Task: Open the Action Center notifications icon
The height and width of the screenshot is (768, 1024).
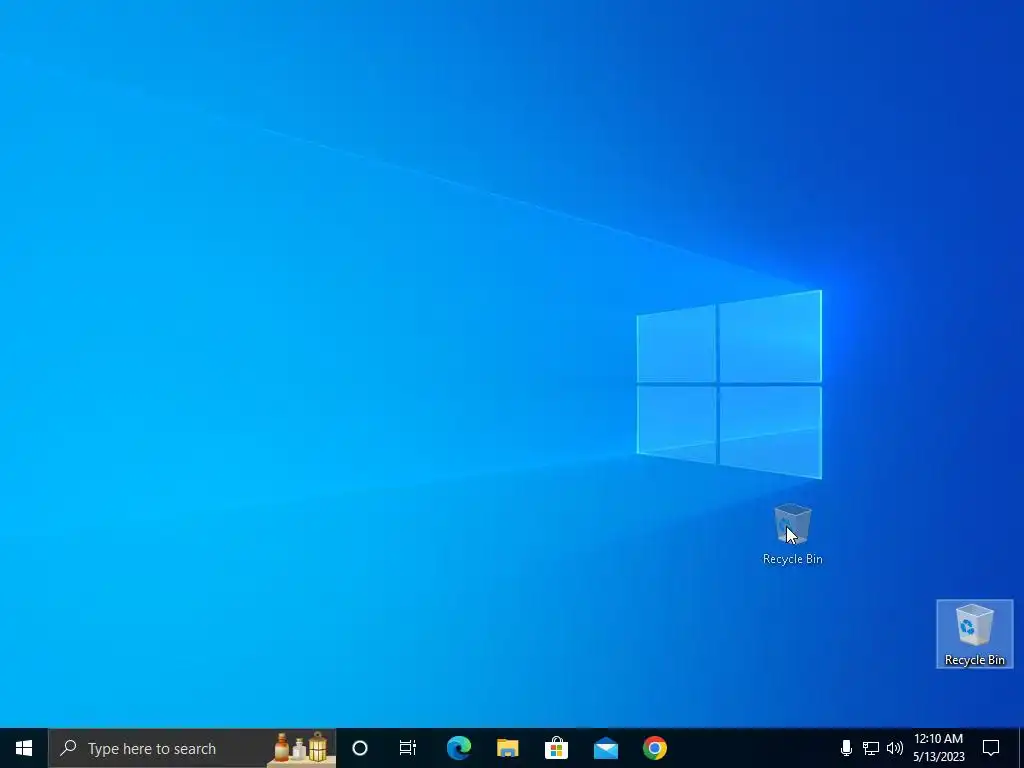Action: pyautogui.click(x=991, y=748)
